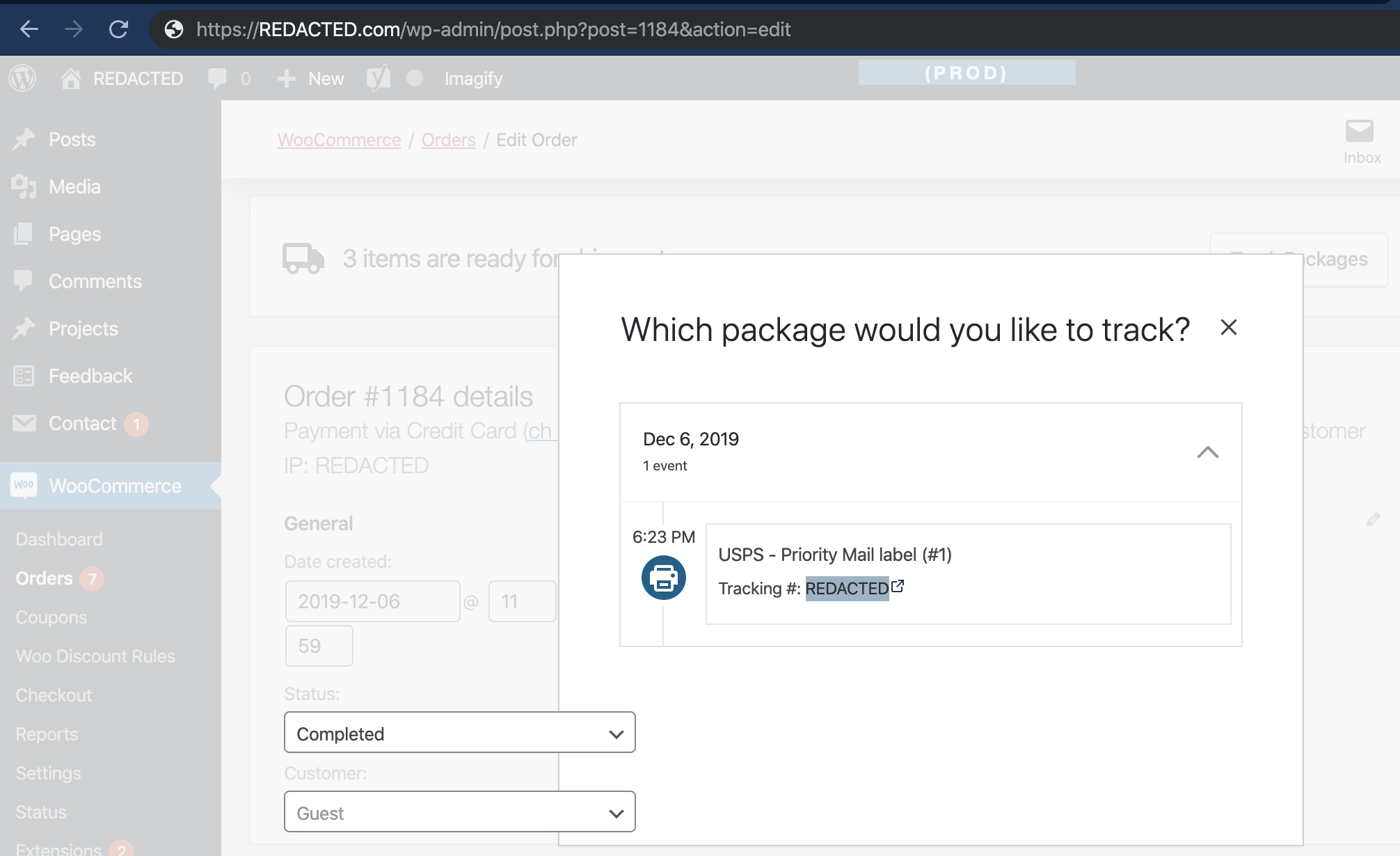Open tracking number external link icon
This screenshot has height=856, width=1400.
click(x=898, y=587)
